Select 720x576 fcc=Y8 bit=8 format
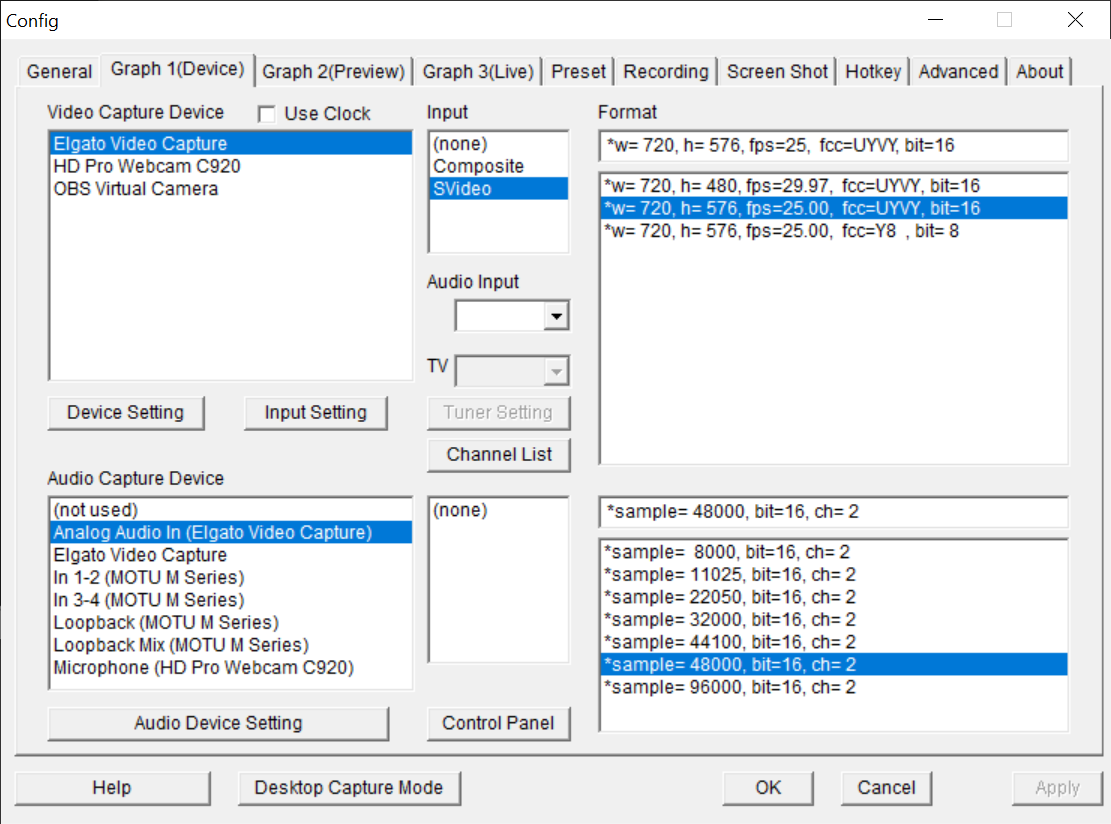 click(x=834, y=231)
